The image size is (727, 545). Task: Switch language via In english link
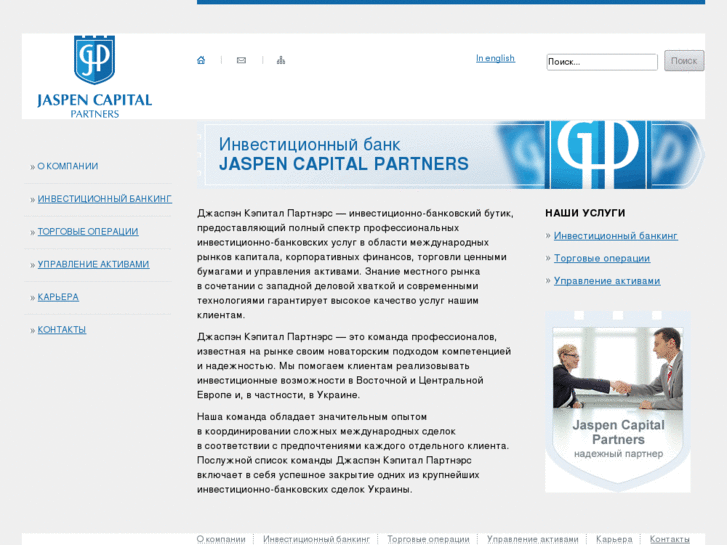coord(495,58)
